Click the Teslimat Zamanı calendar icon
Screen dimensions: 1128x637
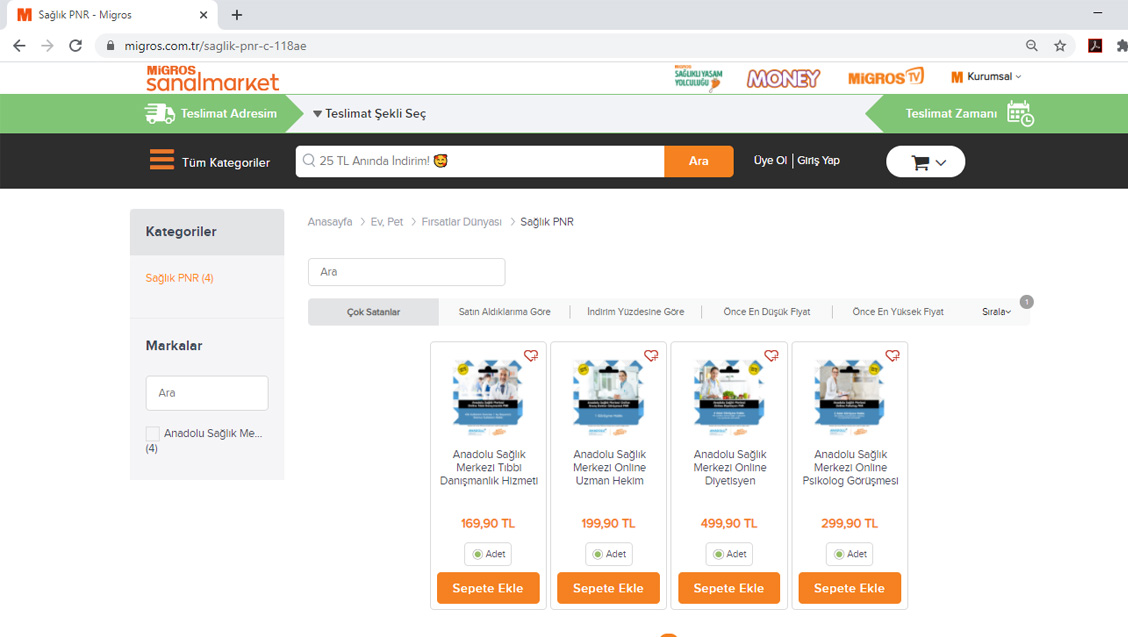tap(1020, 114)
